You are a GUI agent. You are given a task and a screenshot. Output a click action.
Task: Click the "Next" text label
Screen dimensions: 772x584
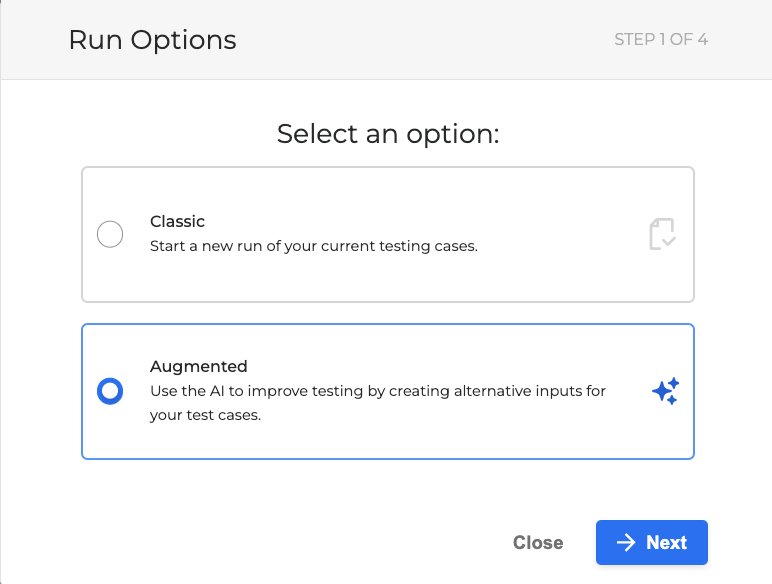click(x=666, y=543)
